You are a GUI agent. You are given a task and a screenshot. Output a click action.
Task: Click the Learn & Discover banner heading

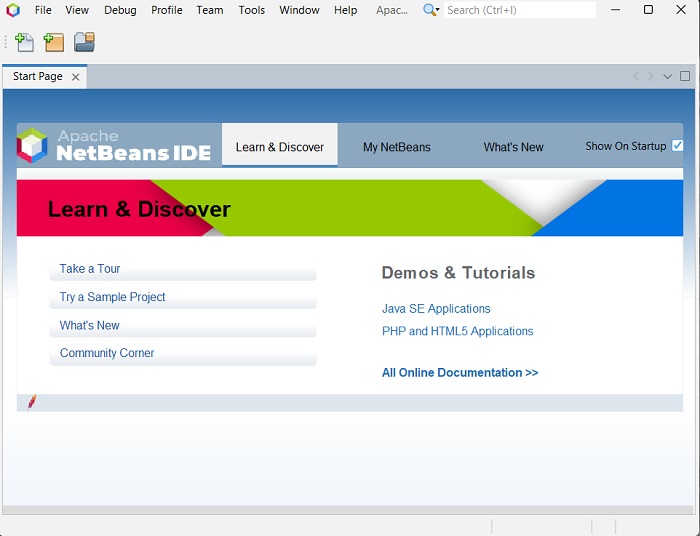139,209
